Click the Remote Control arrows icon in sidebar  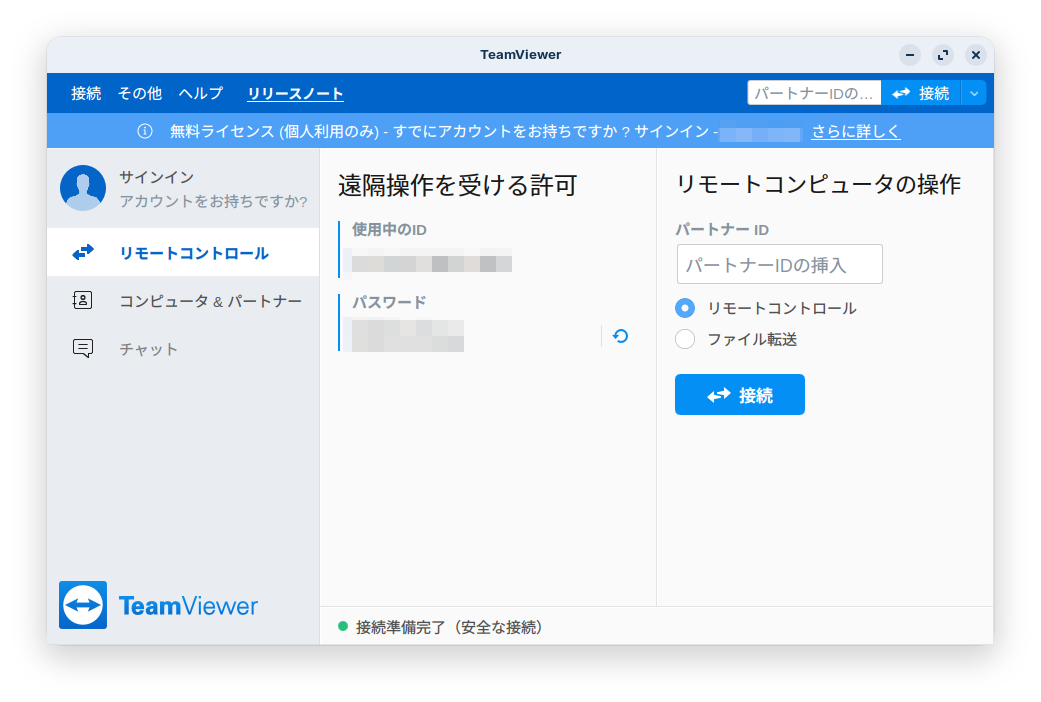(83, 252)
